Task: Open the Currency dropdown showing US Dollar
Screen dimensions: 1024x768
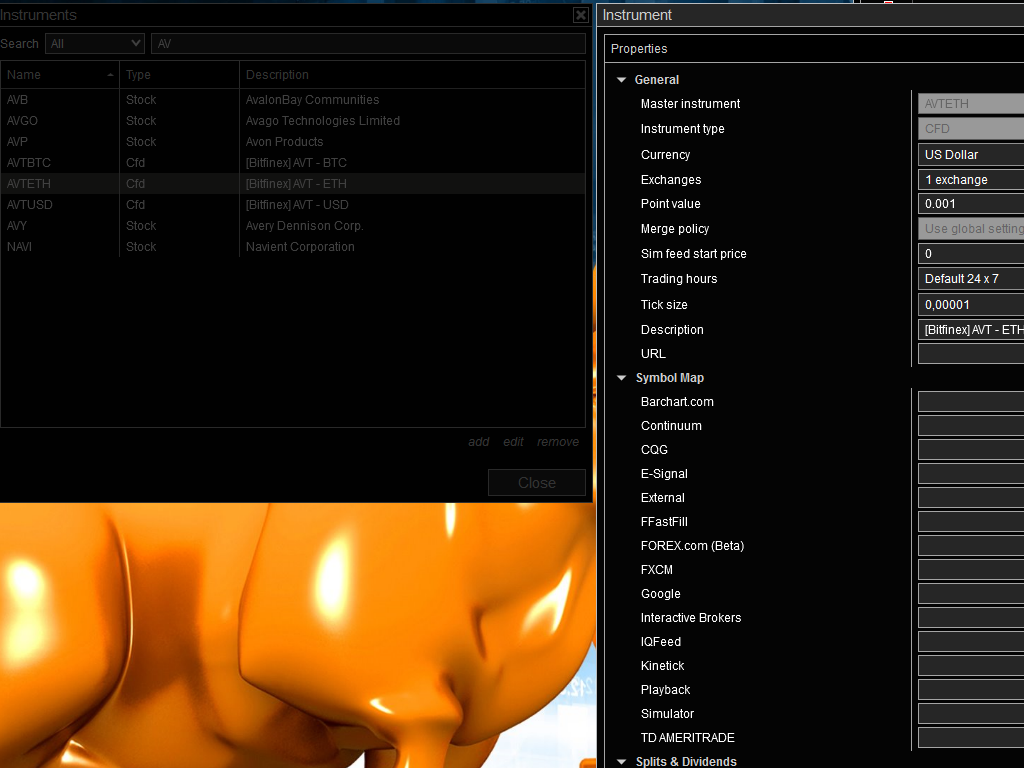Action: point(971,155)
